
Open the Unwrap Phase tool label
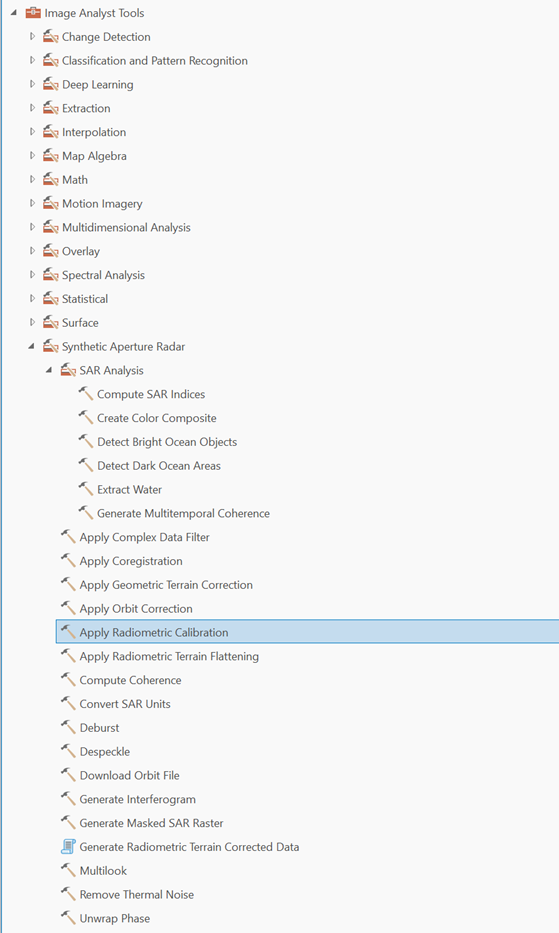[x=115, y=918]
